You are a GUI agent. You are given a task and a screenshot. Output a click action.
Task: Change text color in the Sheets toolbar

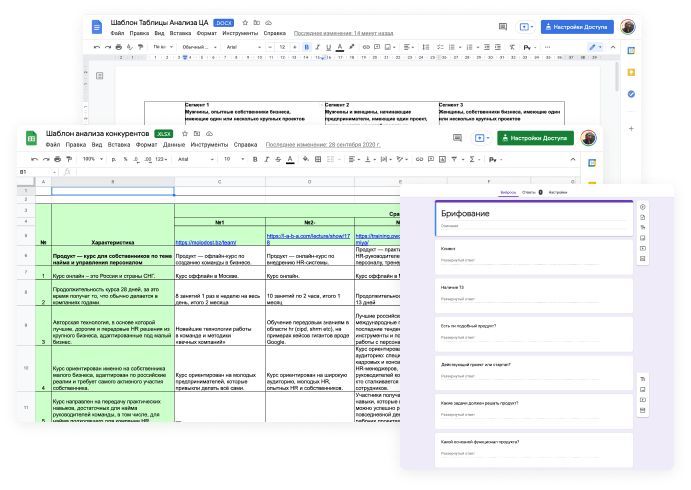(x=290, y=159)
